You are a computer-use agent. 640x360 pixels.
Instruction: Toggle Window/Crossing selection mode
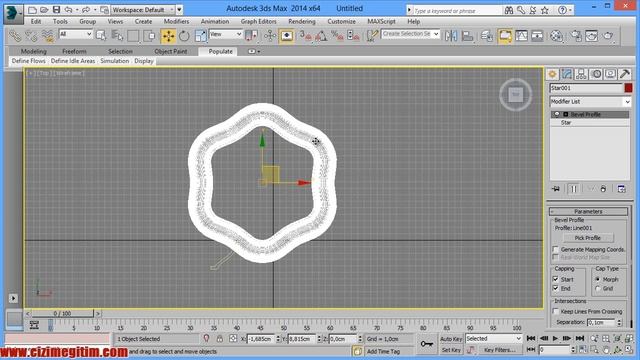click(150, 36)
